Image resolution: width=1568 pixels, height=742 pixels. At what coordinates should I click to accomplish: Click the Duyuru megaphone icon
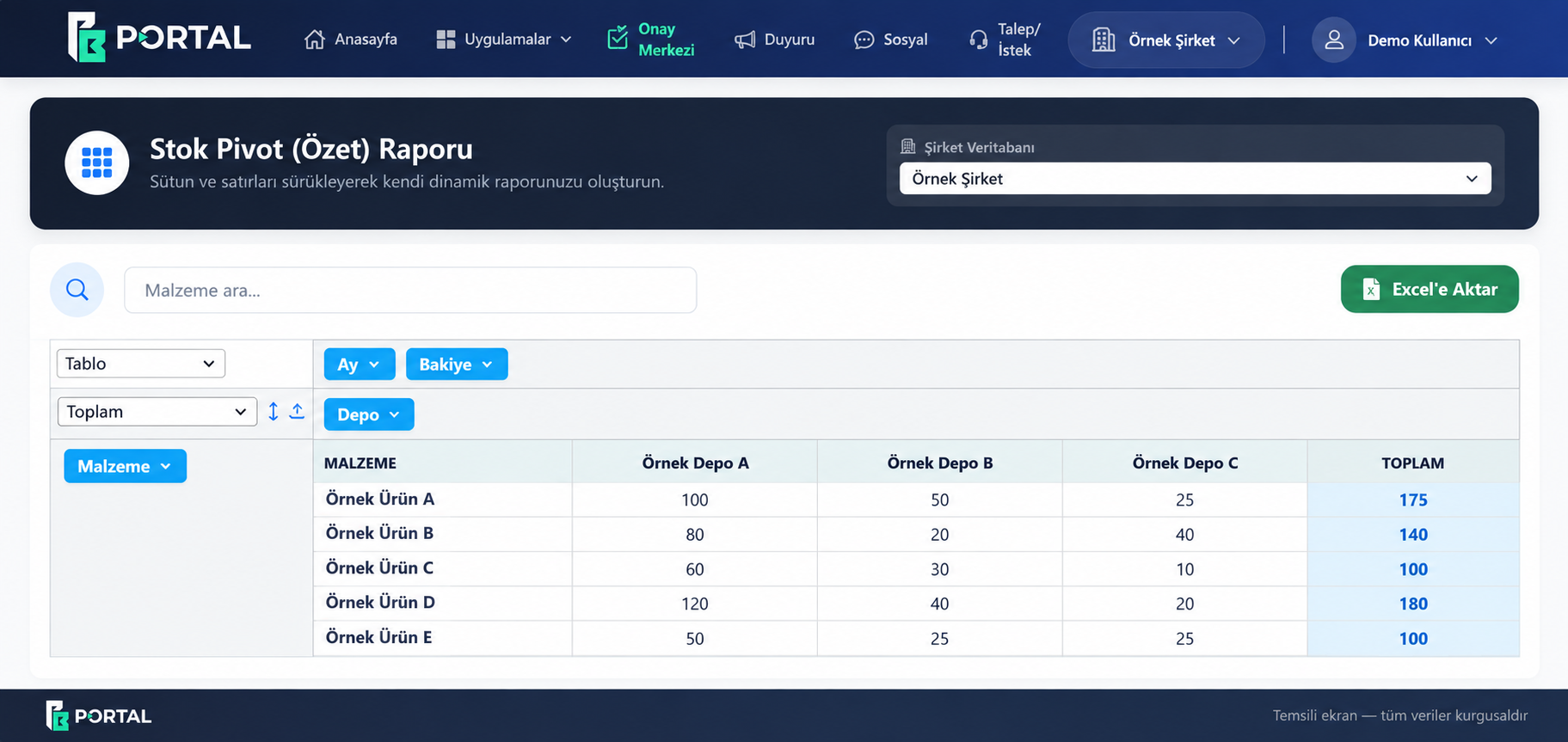coord(745,40)
